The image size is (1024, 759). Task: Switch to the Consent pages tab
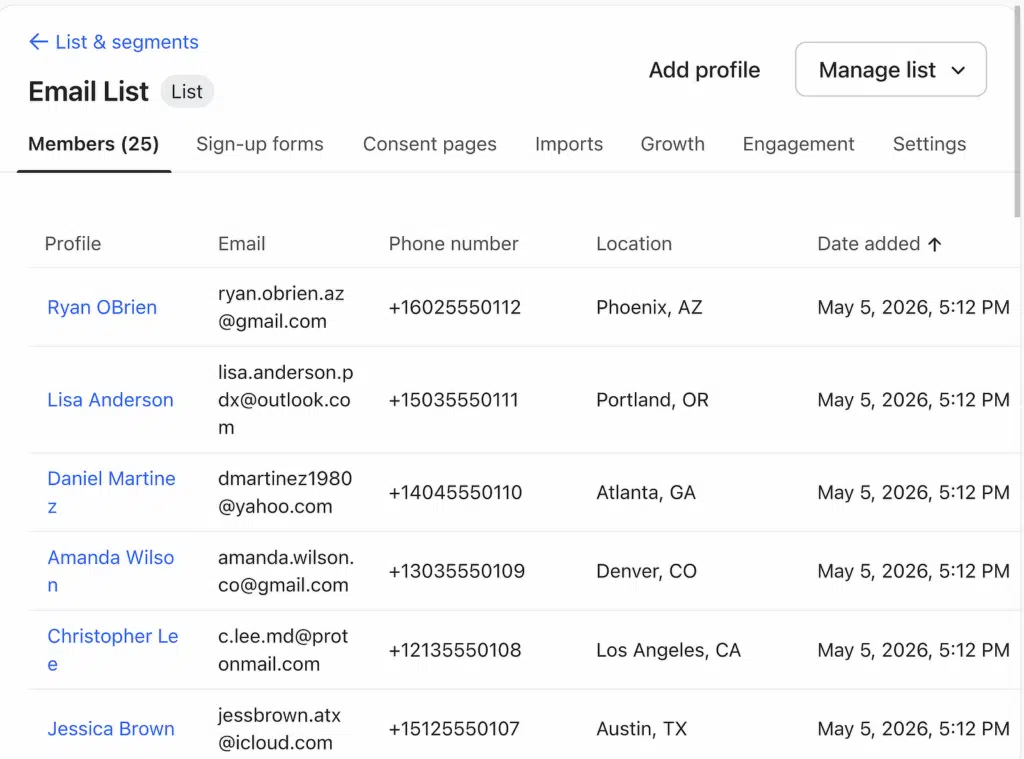(429, 144)
